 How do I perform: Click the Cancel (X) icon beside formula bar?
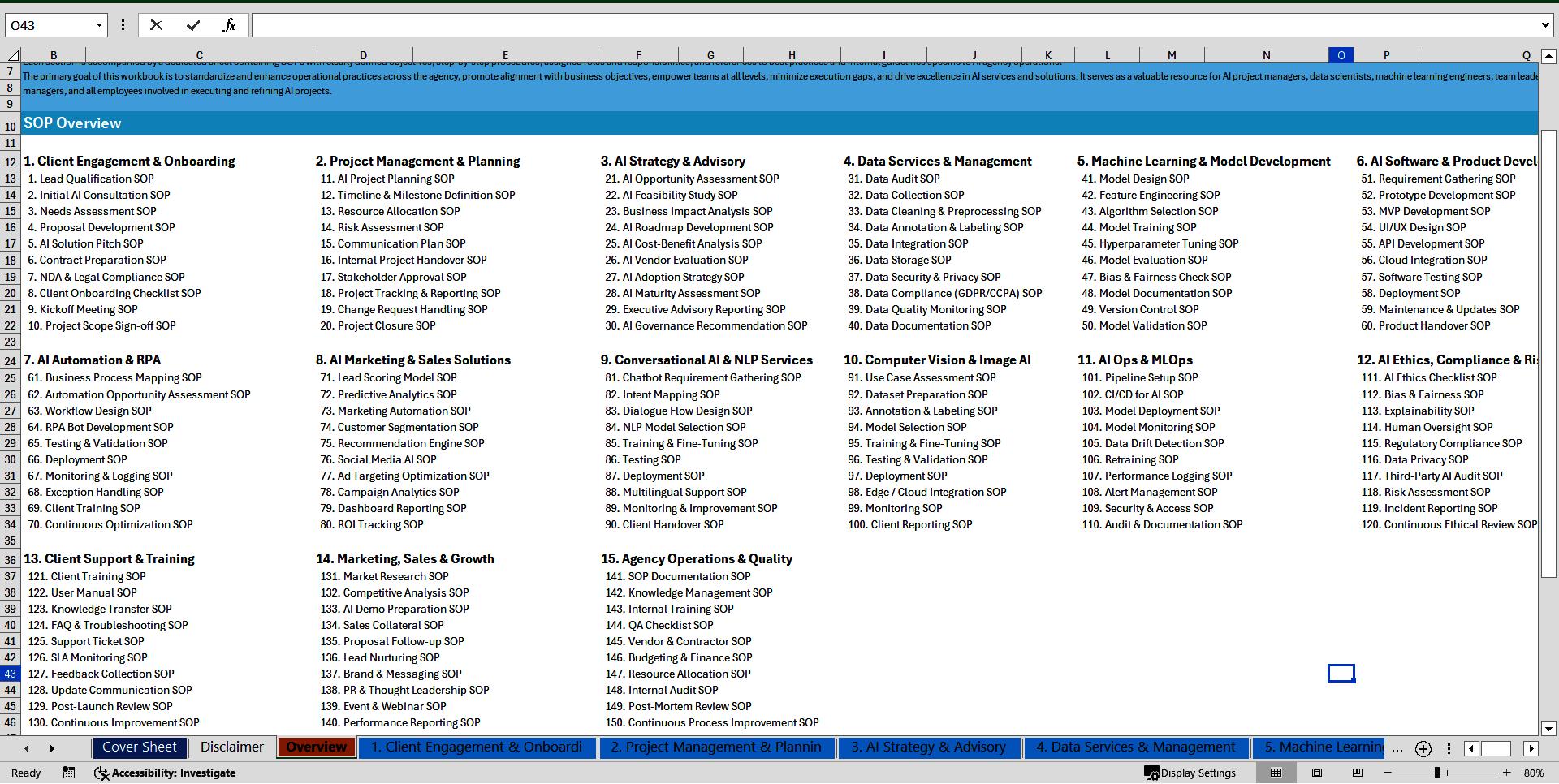(156, 24)
